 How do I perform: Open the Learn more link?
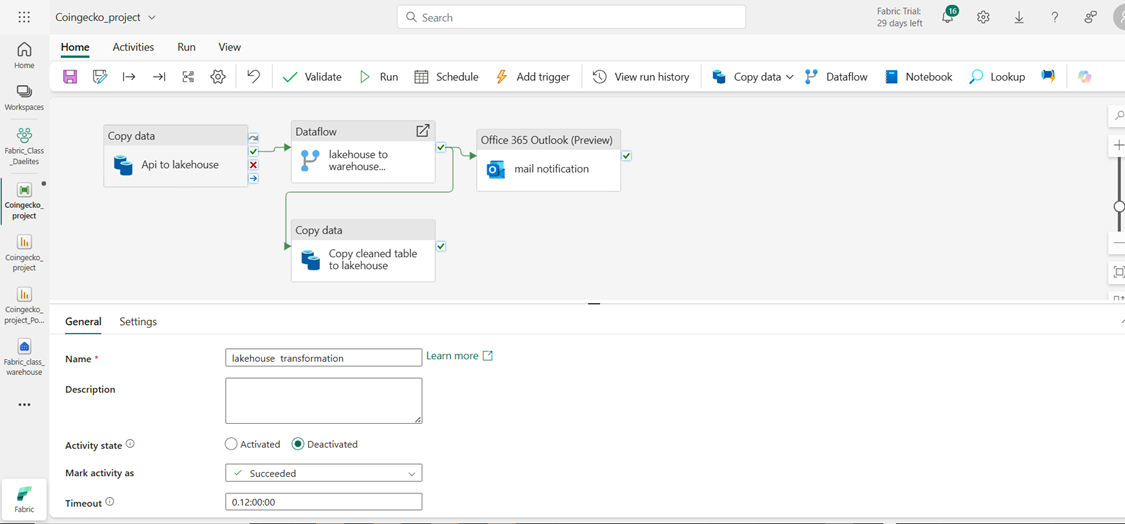pyautogui.click(x=459, y=355)
